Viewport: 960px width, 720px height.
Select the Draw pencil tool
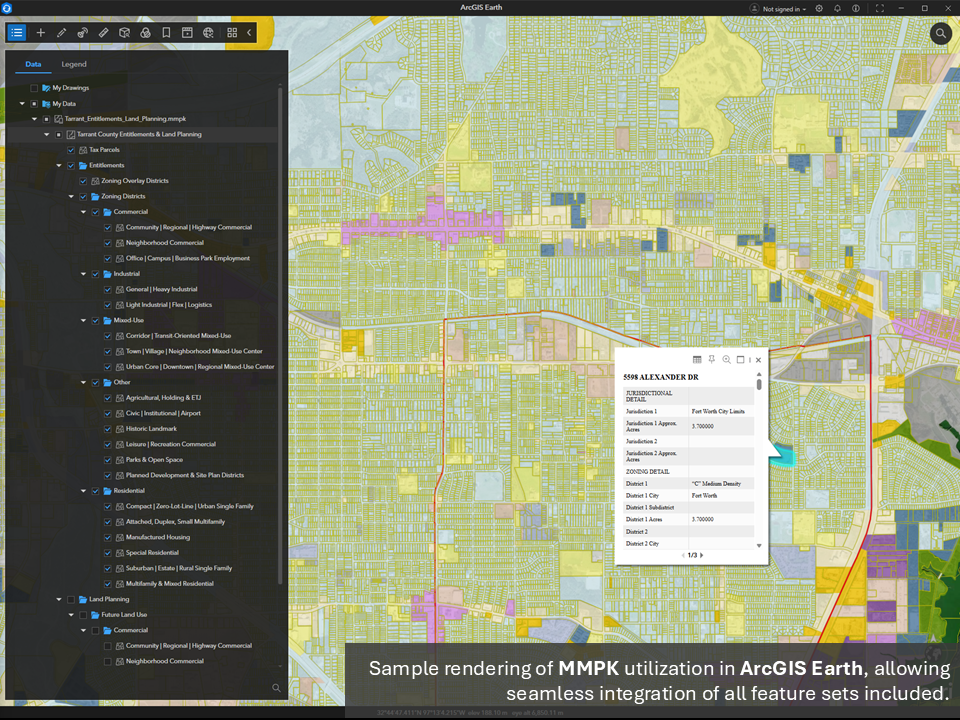tap(61, 32)
